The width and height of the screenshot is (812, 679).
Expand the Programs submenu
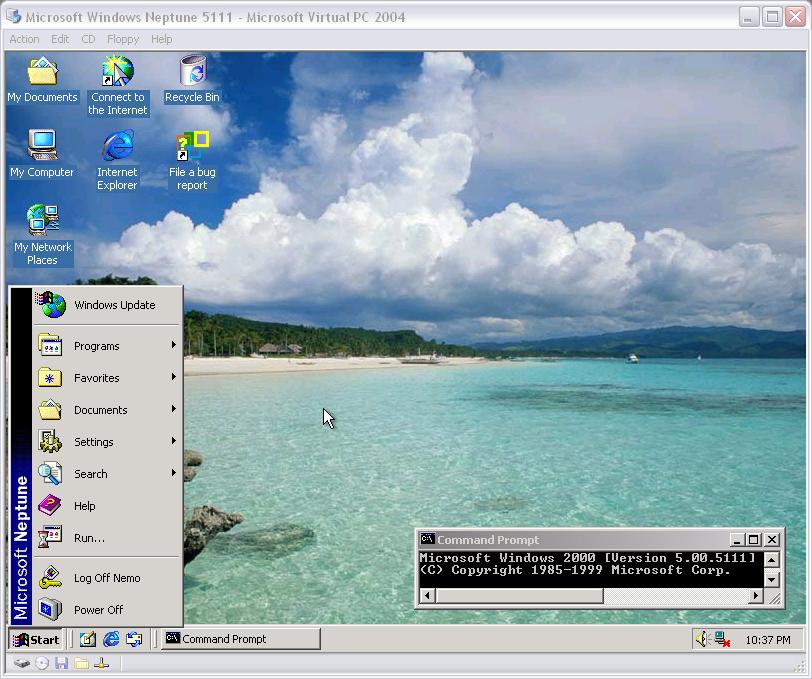107,345
